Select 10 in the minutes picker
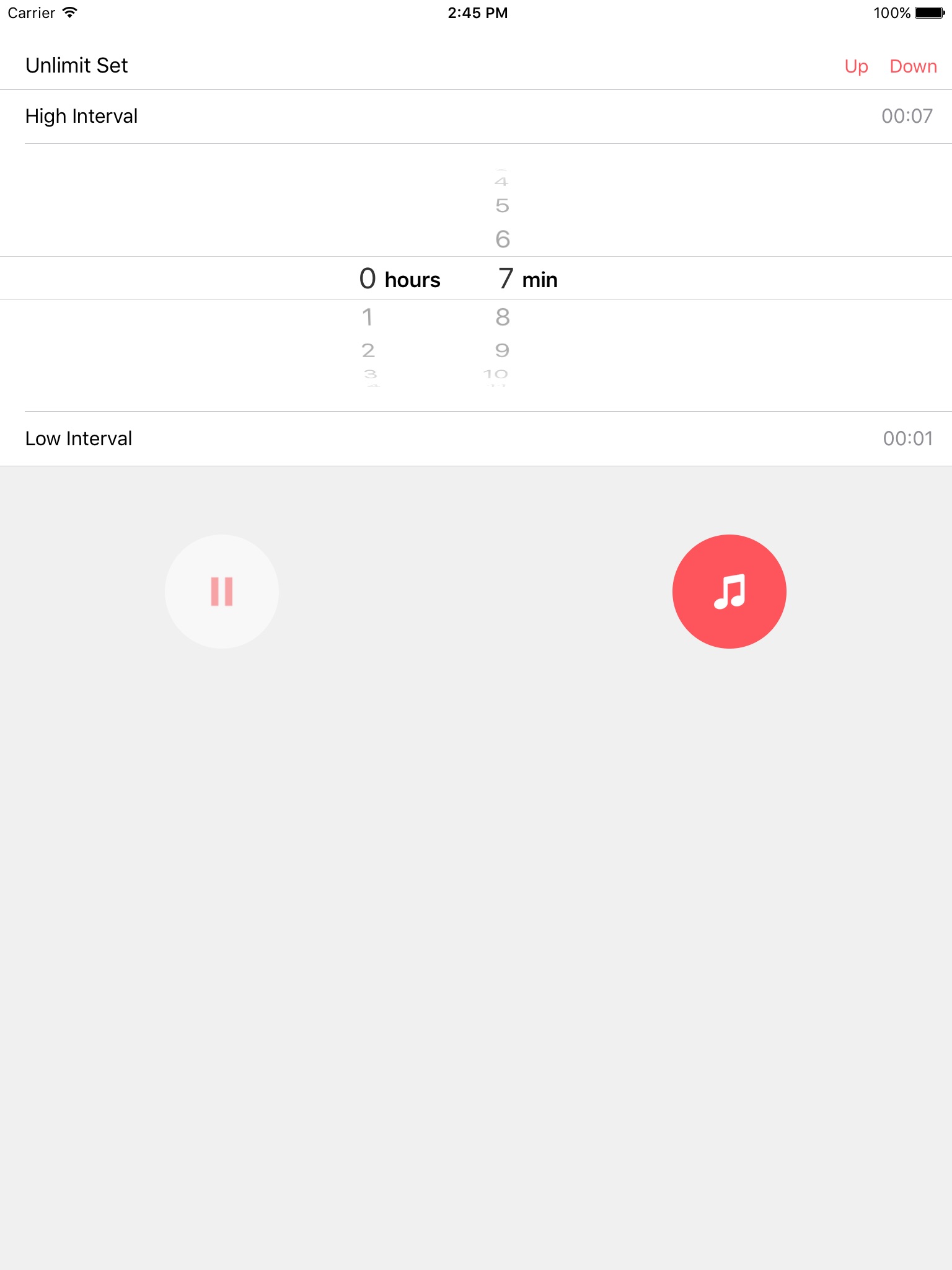This screenshot has width=952, height=1270. [x=496, y=374]
